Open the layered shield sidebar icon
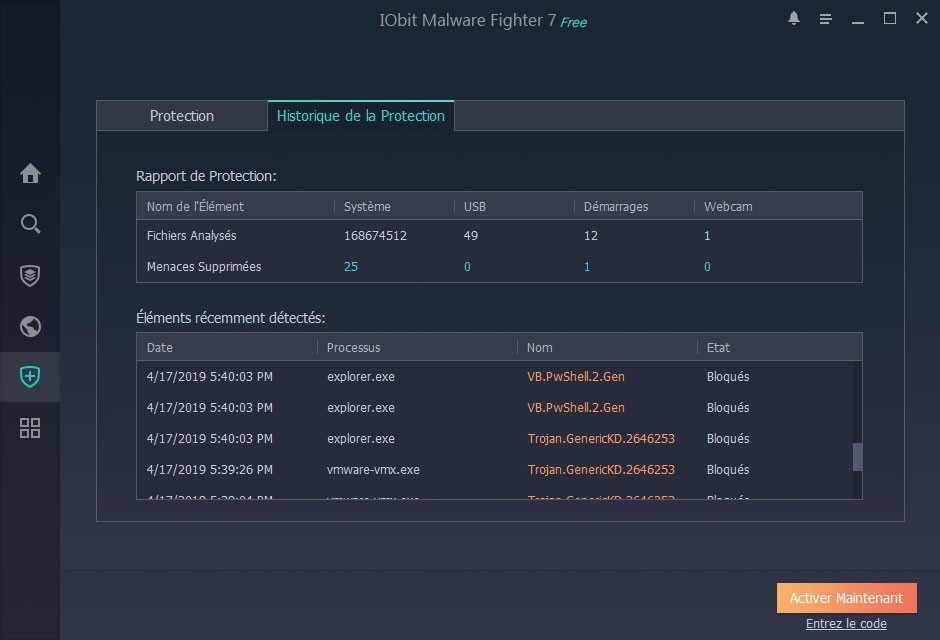This screenshot has height=640, width=940. click(x=30, y=276)
